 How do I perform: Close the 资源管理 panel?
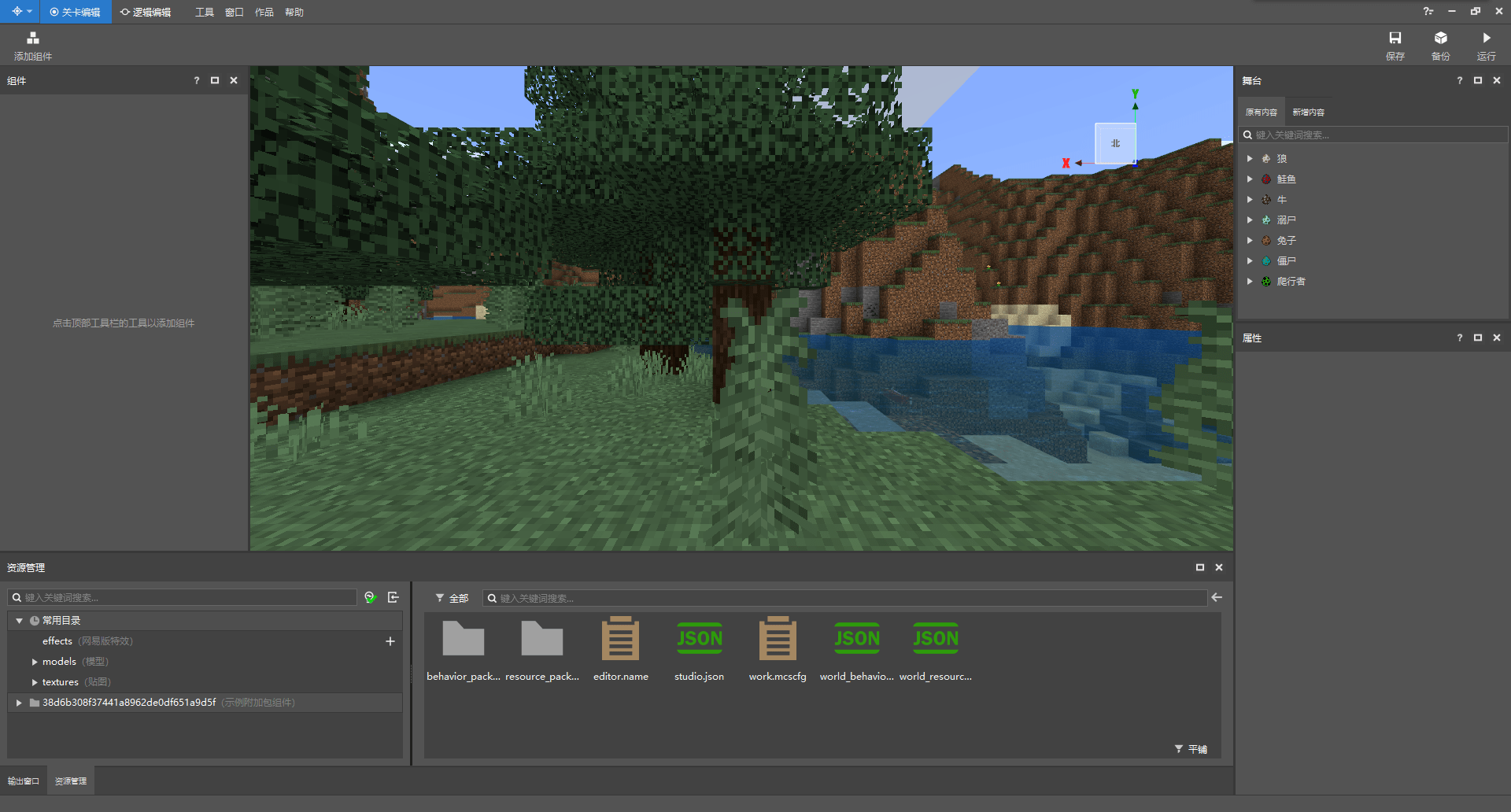(1219, 567)
